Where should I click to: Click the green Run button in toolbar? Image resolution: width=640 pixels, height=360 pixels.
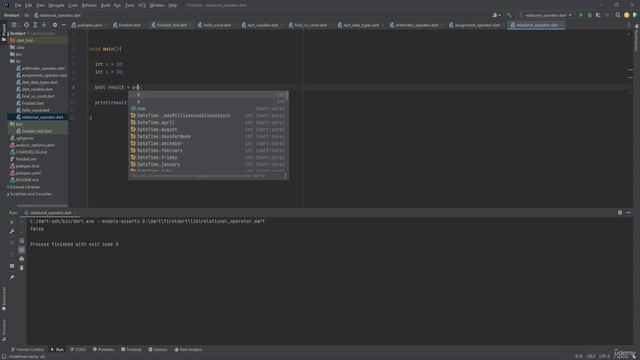pos(581,15)
